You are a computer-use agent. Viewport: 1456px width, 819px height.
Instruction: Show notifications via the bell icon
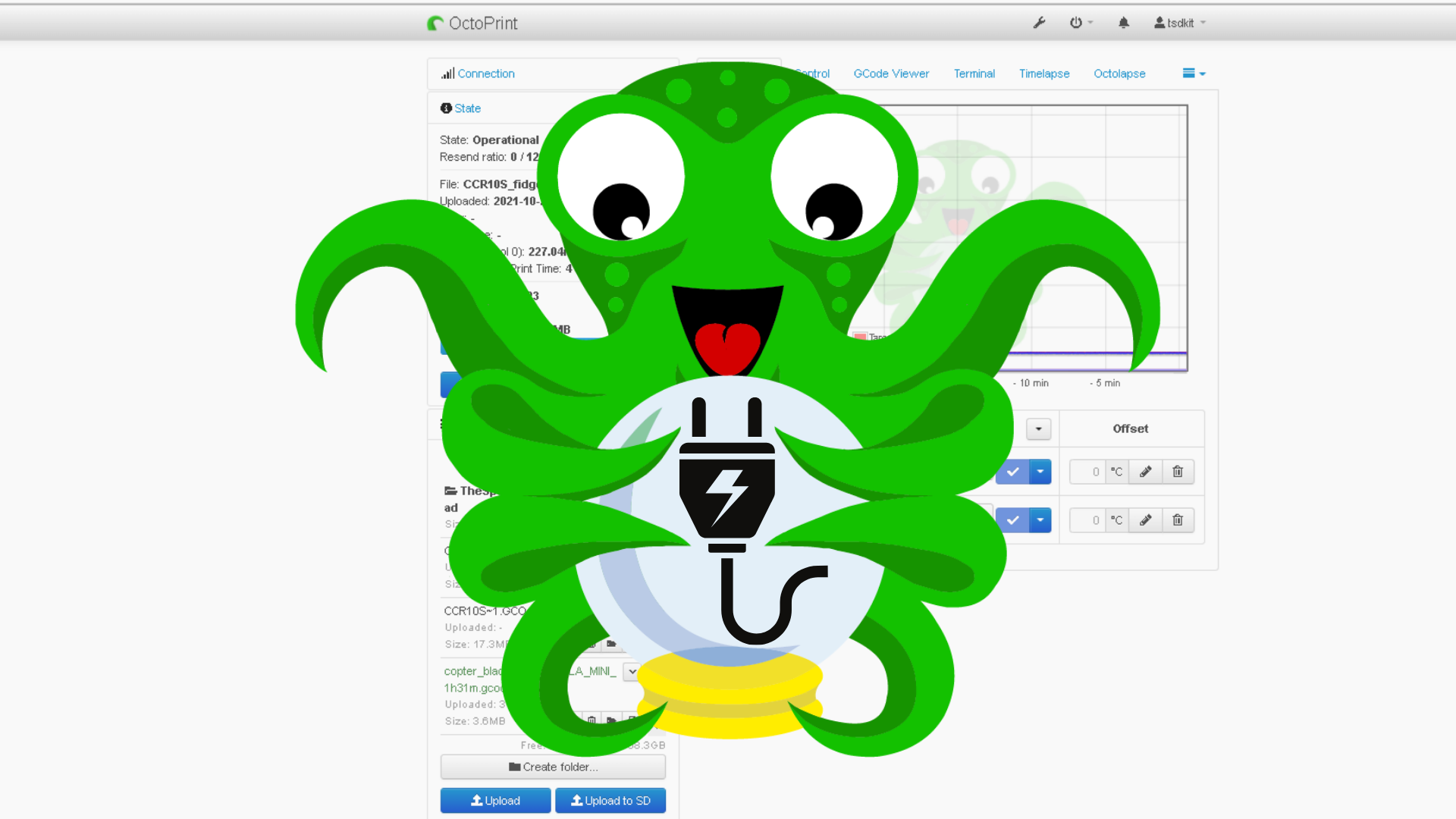pyautogui.click(x=1124, y=23)
